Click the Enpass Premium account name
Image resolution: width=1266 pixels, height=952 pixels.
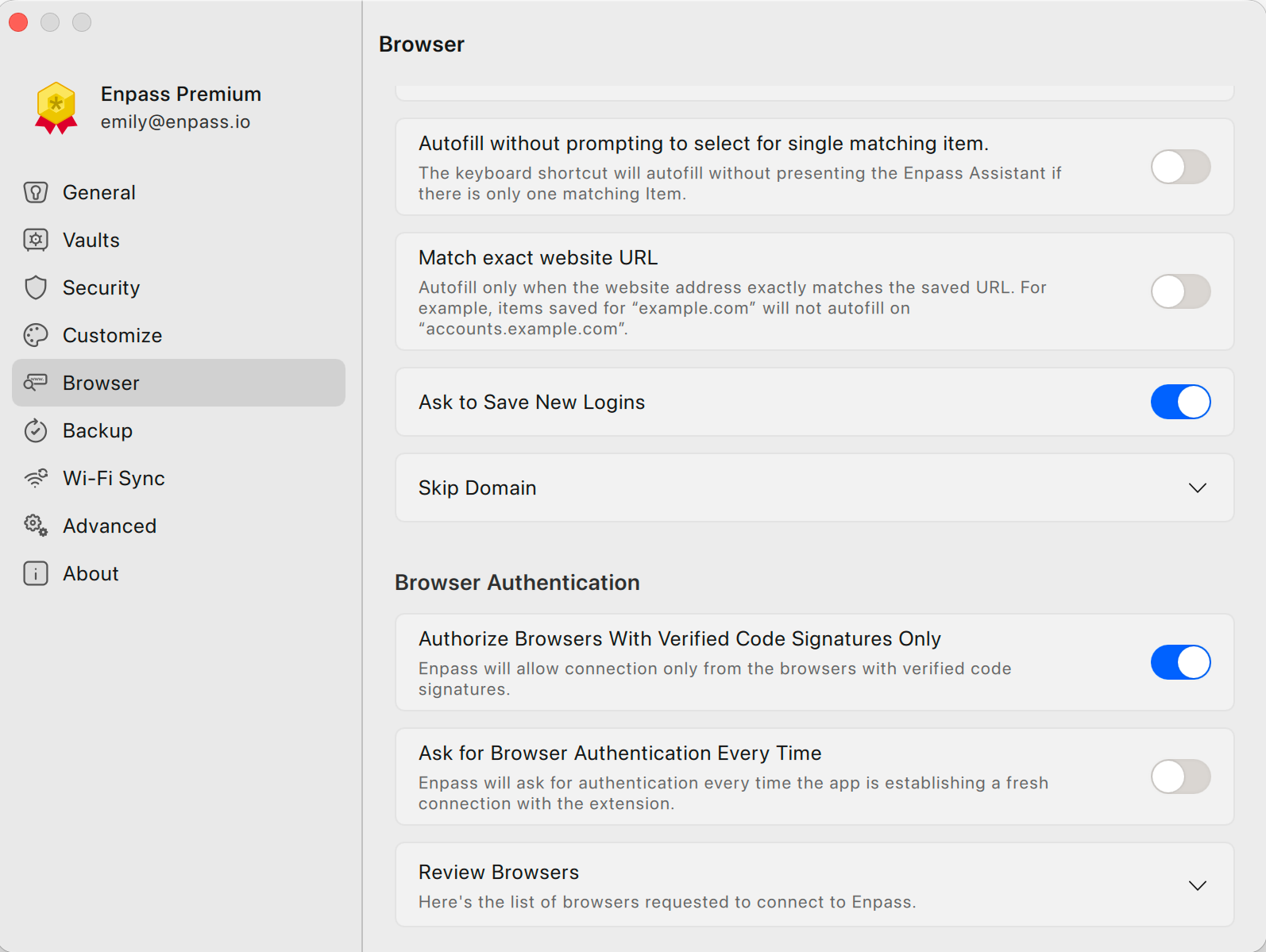click(181, 94)
